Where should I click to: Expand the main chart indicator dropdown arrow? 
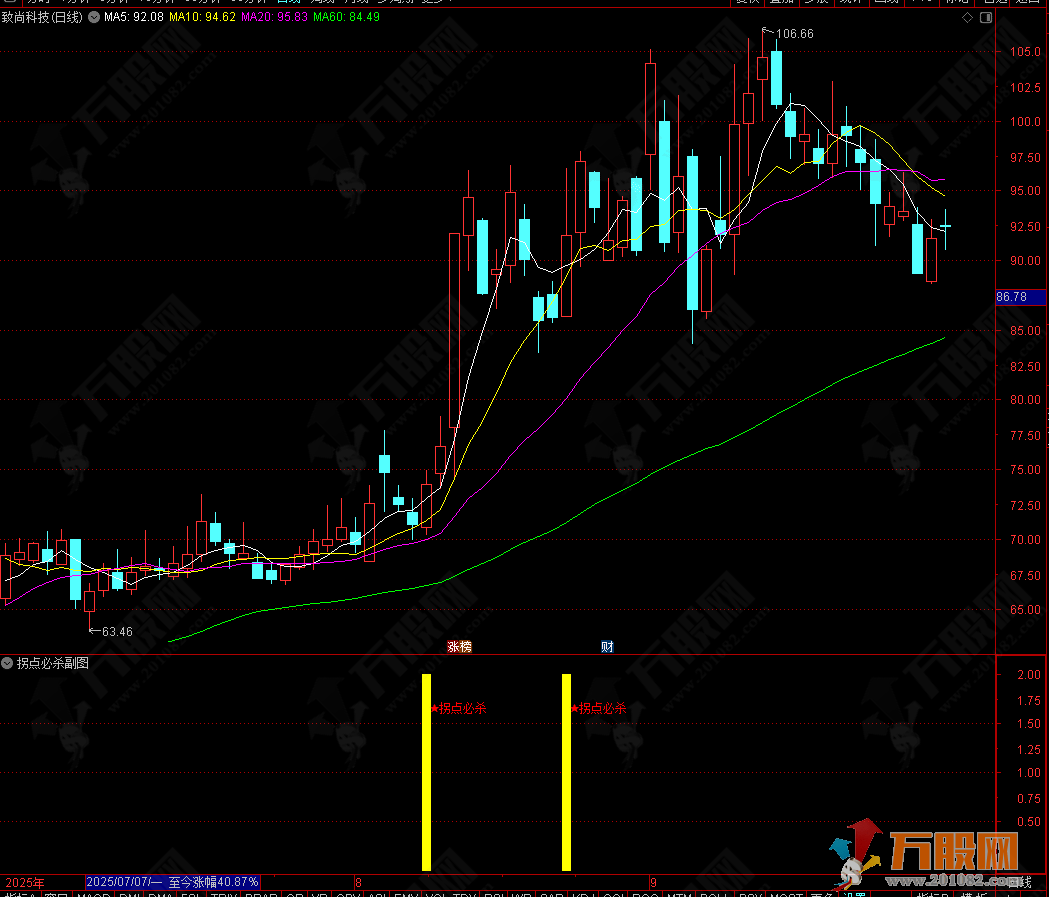point(95,17)
